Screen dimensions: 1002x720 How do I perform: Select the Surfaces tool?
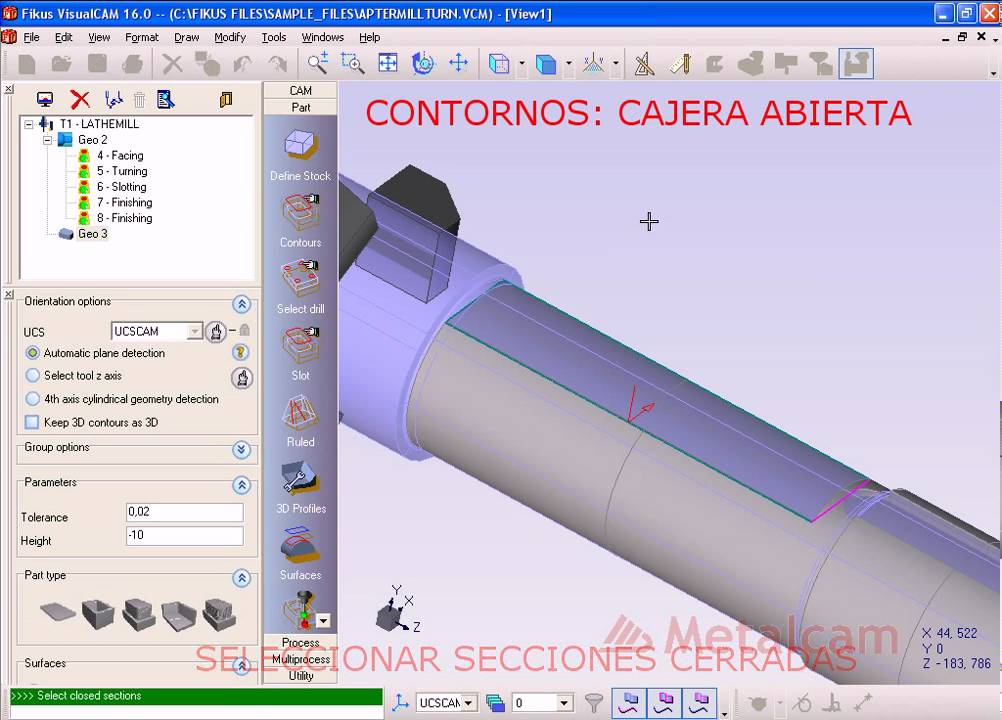coord(300,546)
